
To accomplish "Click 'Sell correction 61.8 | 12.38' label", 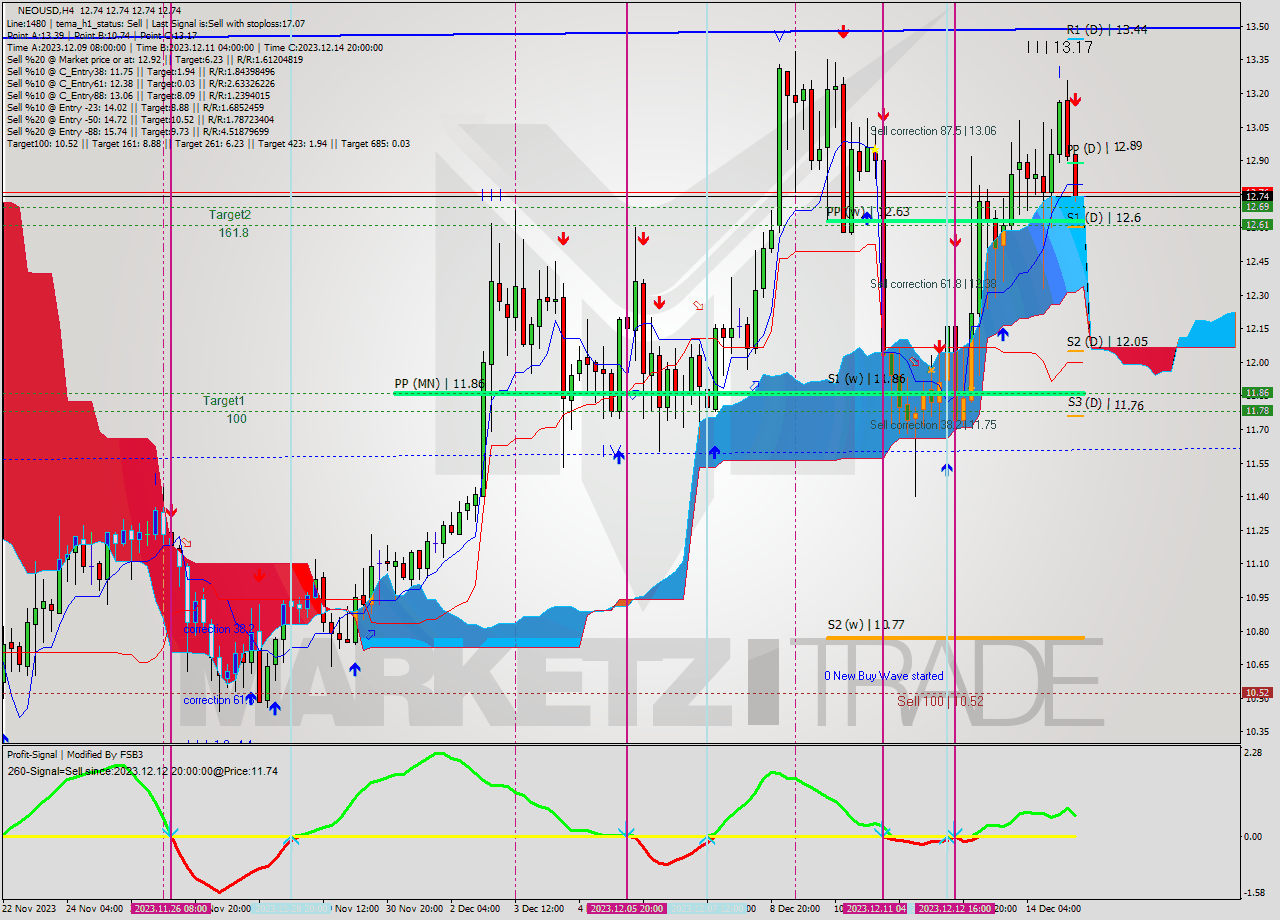I will (933, 284).
